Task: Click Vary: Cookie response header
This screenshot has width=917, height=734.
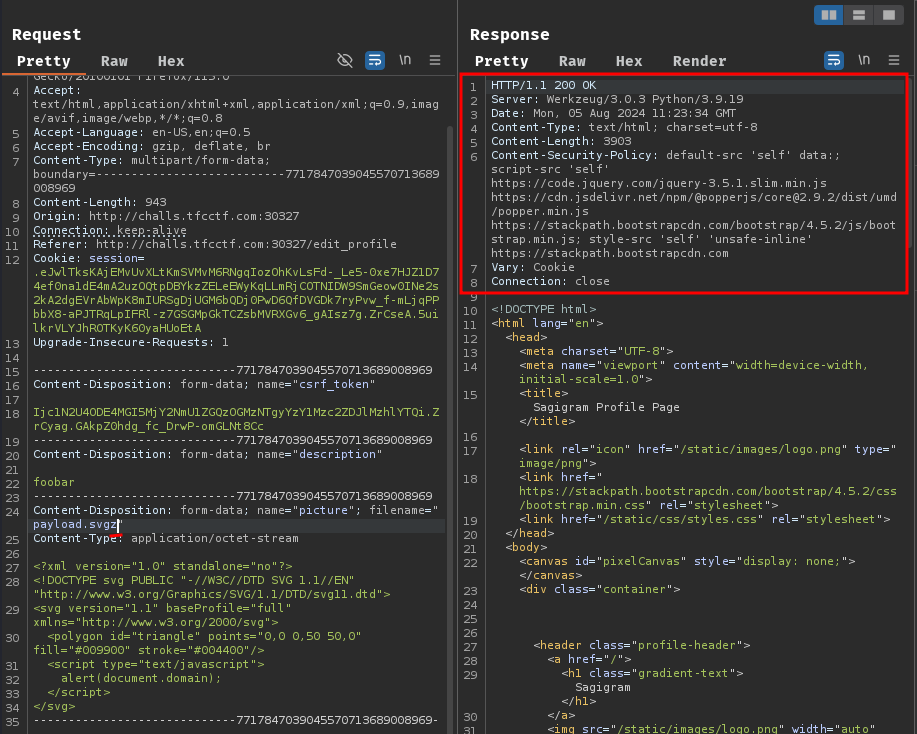Action: click(x=533, y=267)
